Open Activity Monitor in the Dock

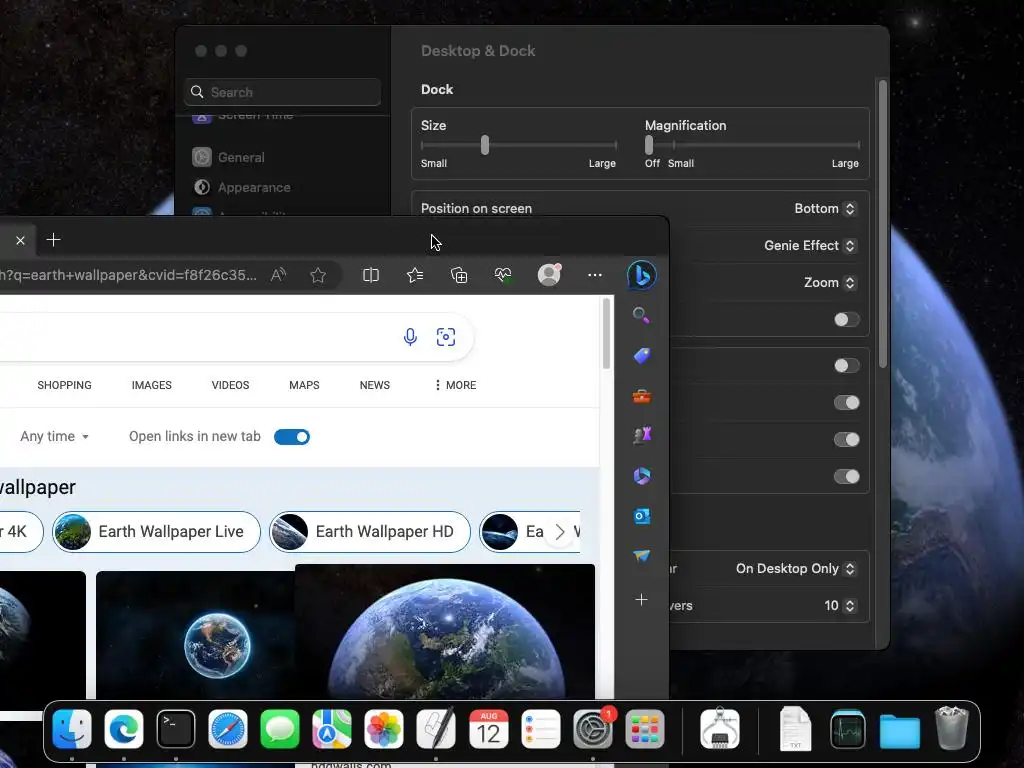point(848,729)
